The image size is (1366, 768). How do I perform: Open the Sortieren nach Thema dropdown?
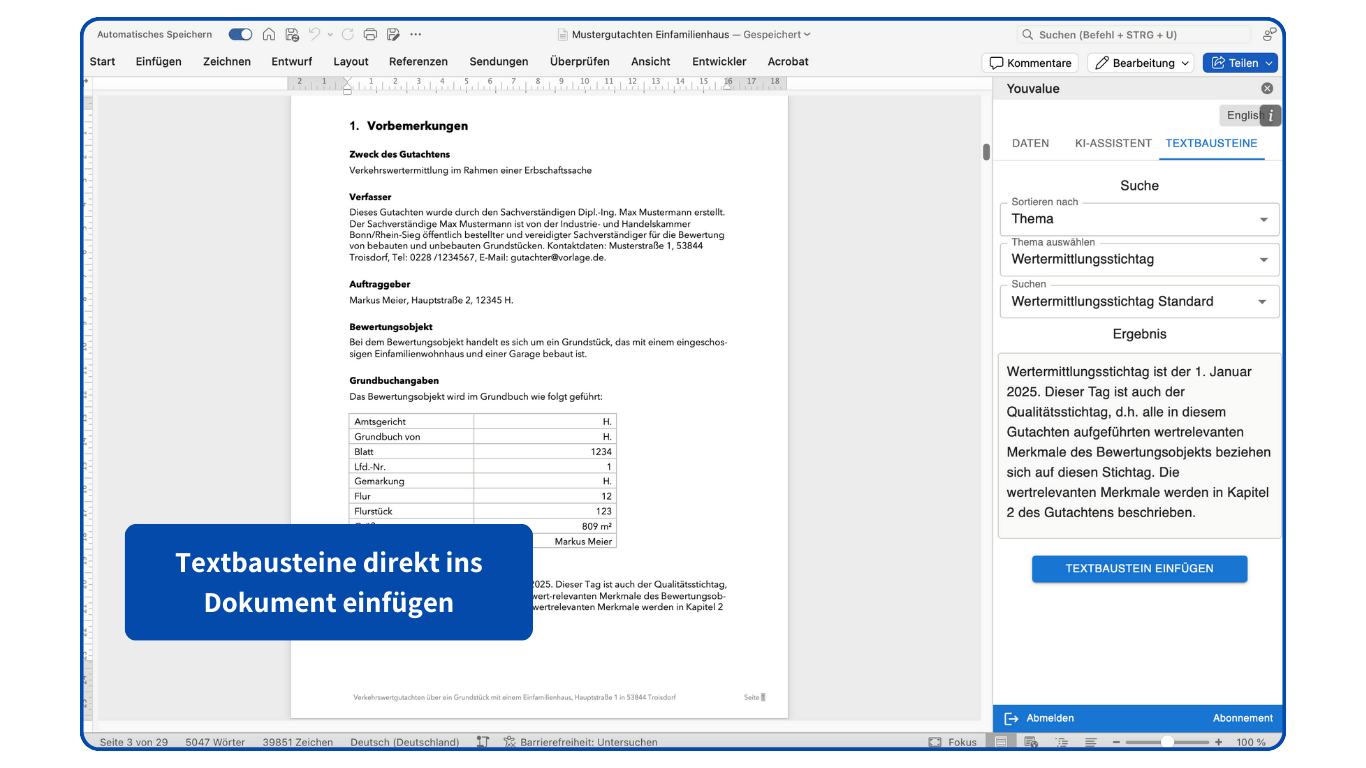(1139, 218)
